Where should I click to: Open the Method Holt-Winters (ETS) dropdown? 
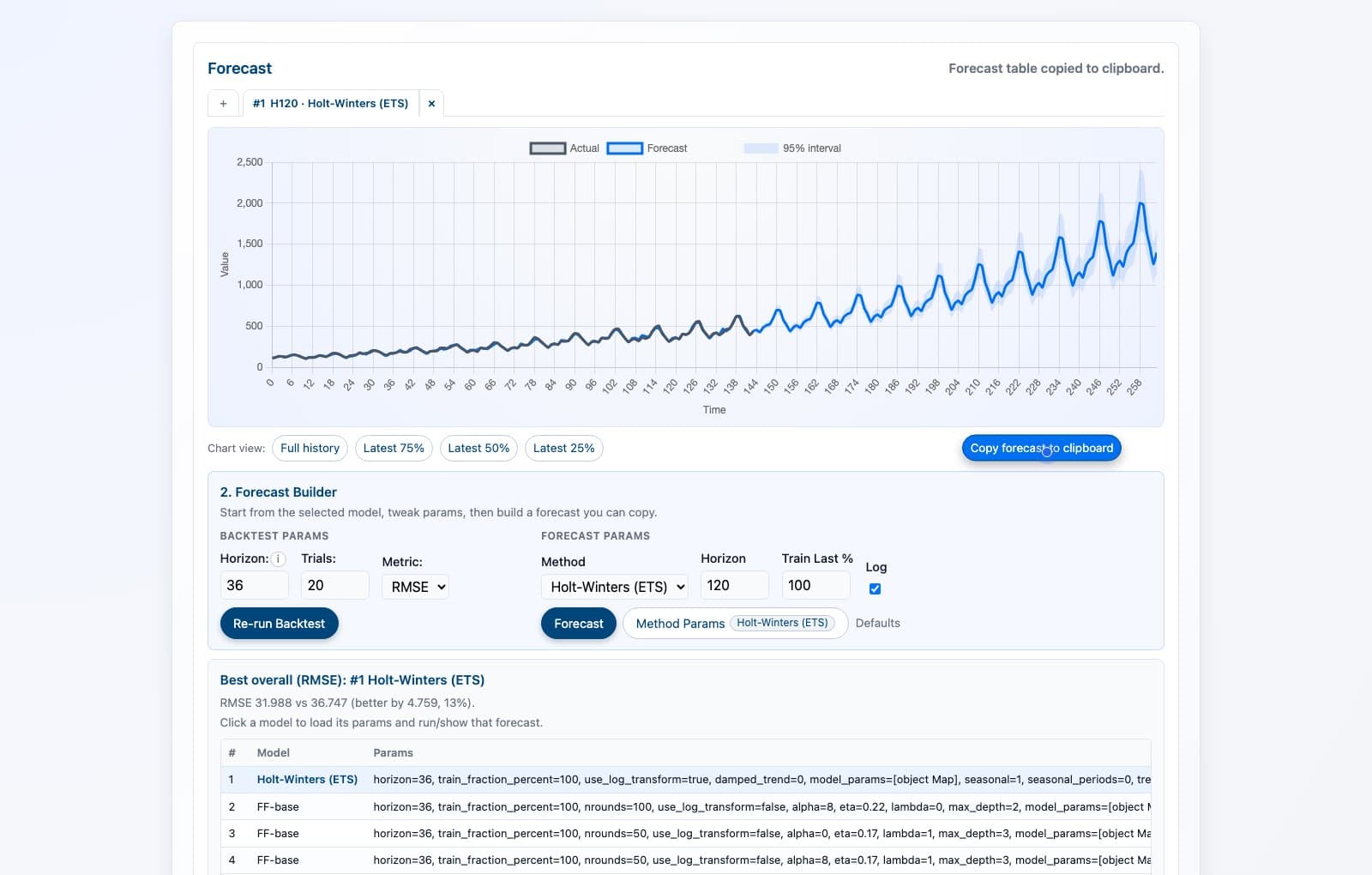coord(615,587)
